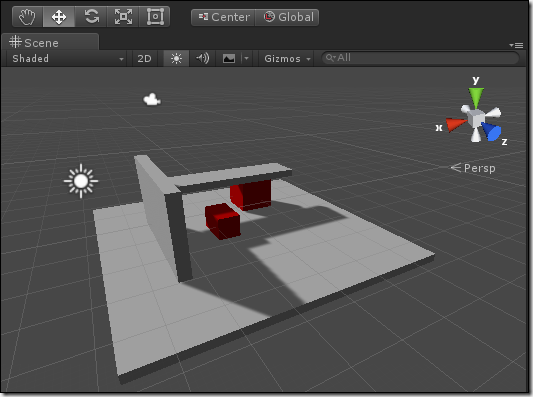Click the blue Z axis cone
Image resolution: width=533 pixels, height=397 pixels.
[492, 131]
